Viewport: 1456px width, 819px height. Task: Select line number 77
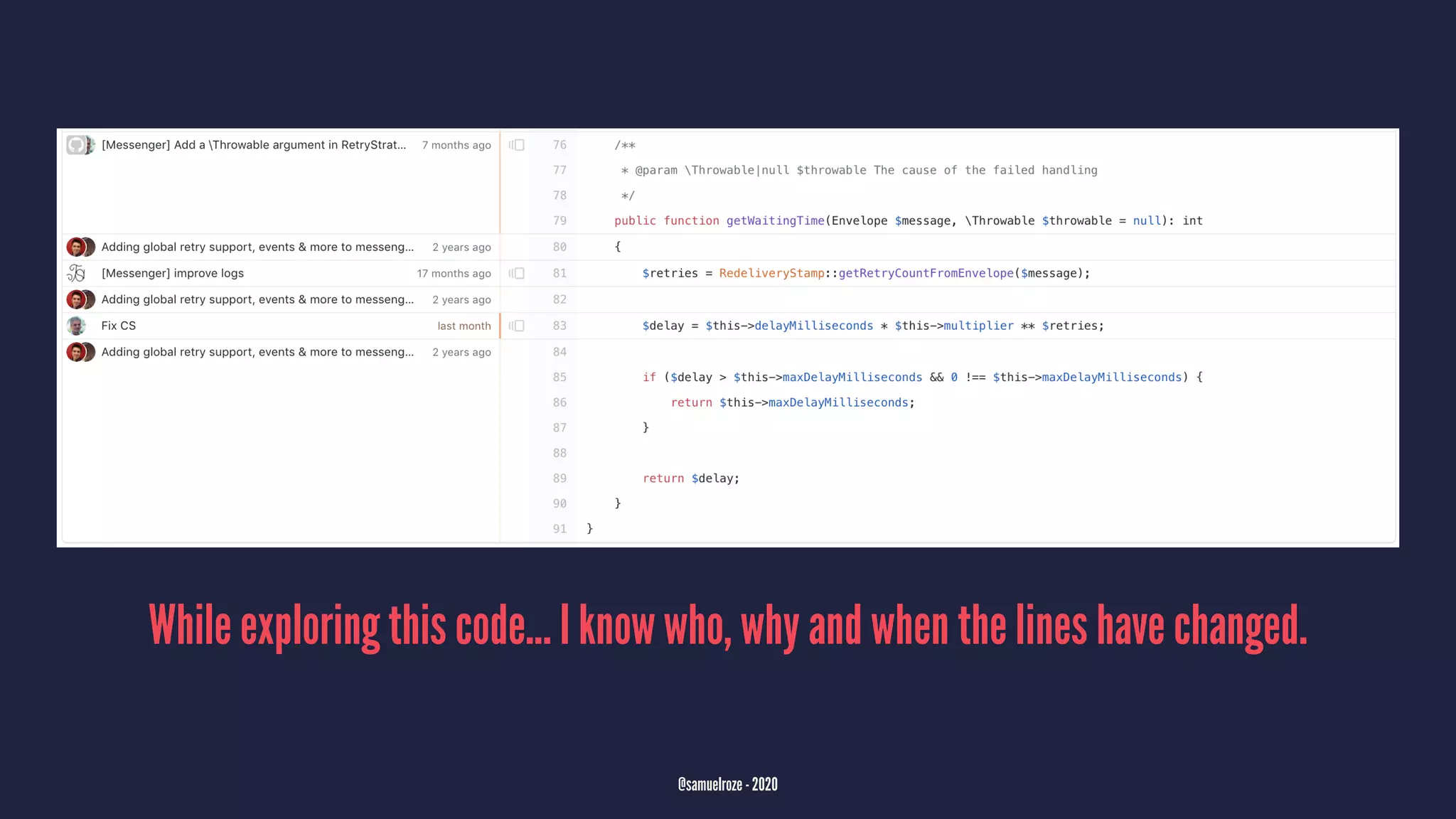(560, 171)
